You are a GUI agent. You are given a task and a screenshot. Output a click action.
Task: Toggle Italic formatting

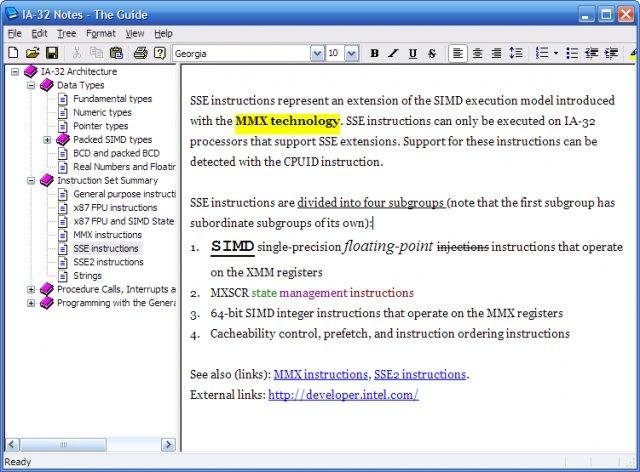[x=393, y=53]
